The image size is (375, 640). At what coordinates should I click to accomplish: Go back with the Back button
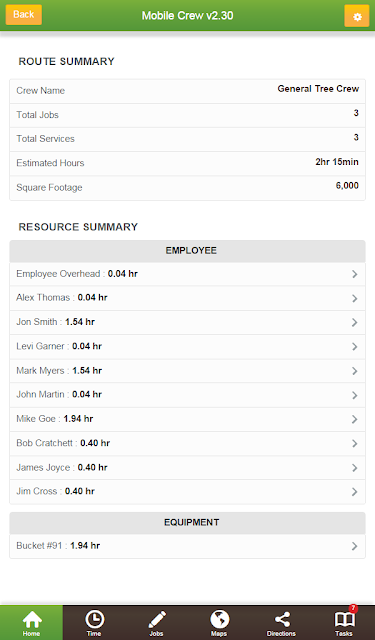24,15
